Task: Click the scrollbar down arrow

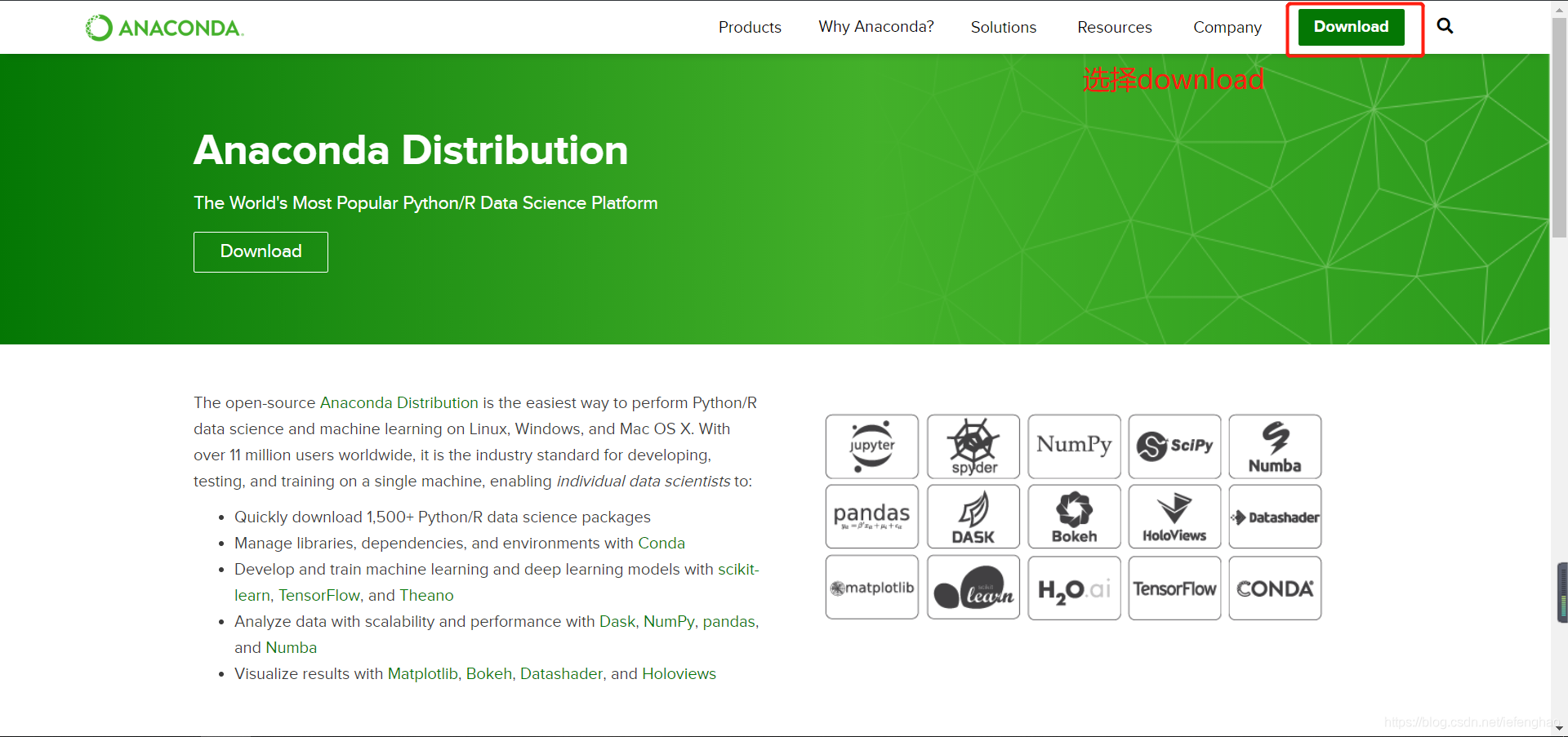Action: point(1558,728)
